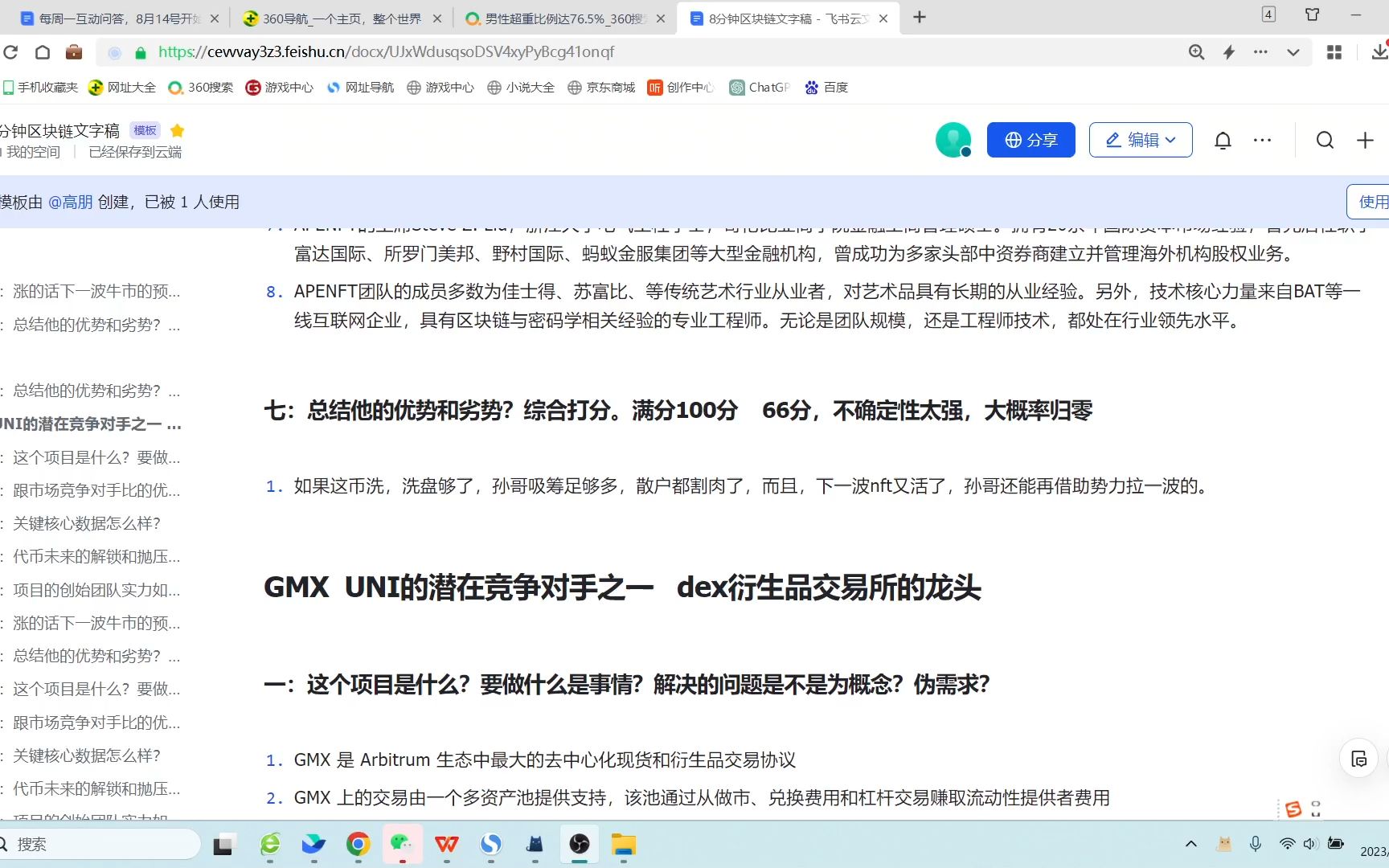Open the Task View taskbar icon
Image resolution: width=1389 pixels, height=868 pixels.
[x=223, y=844]
